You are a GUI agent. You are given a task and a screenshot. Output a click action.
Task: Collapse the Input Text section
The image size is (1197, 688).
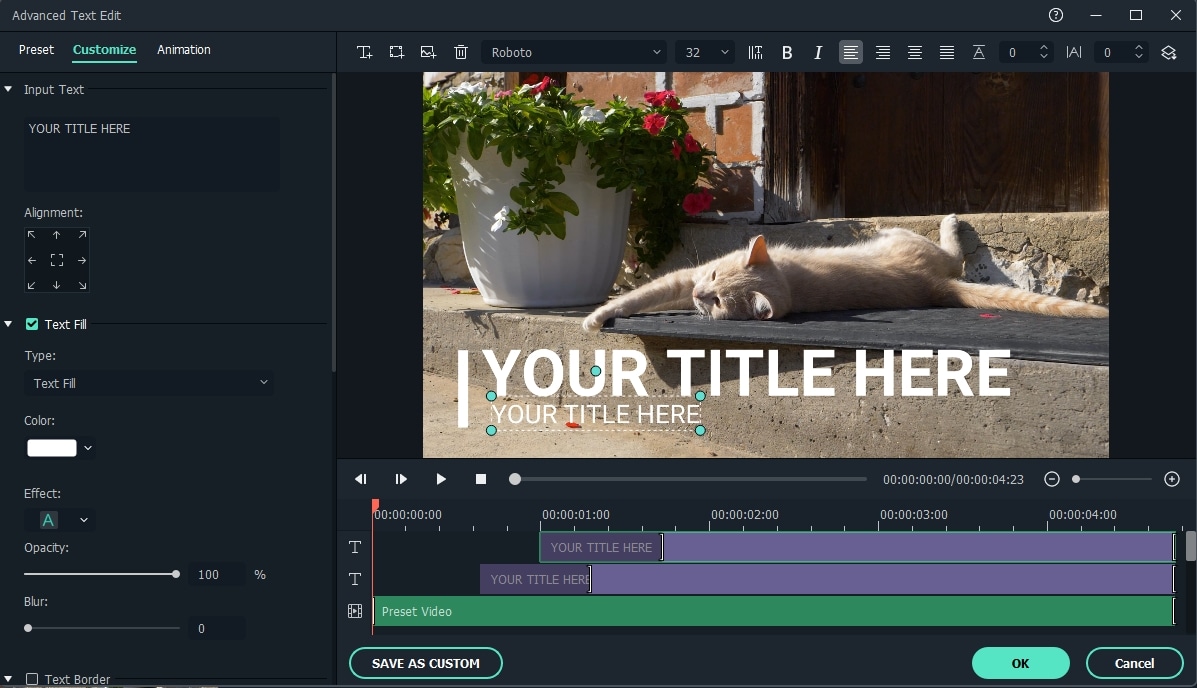[8, 89]
